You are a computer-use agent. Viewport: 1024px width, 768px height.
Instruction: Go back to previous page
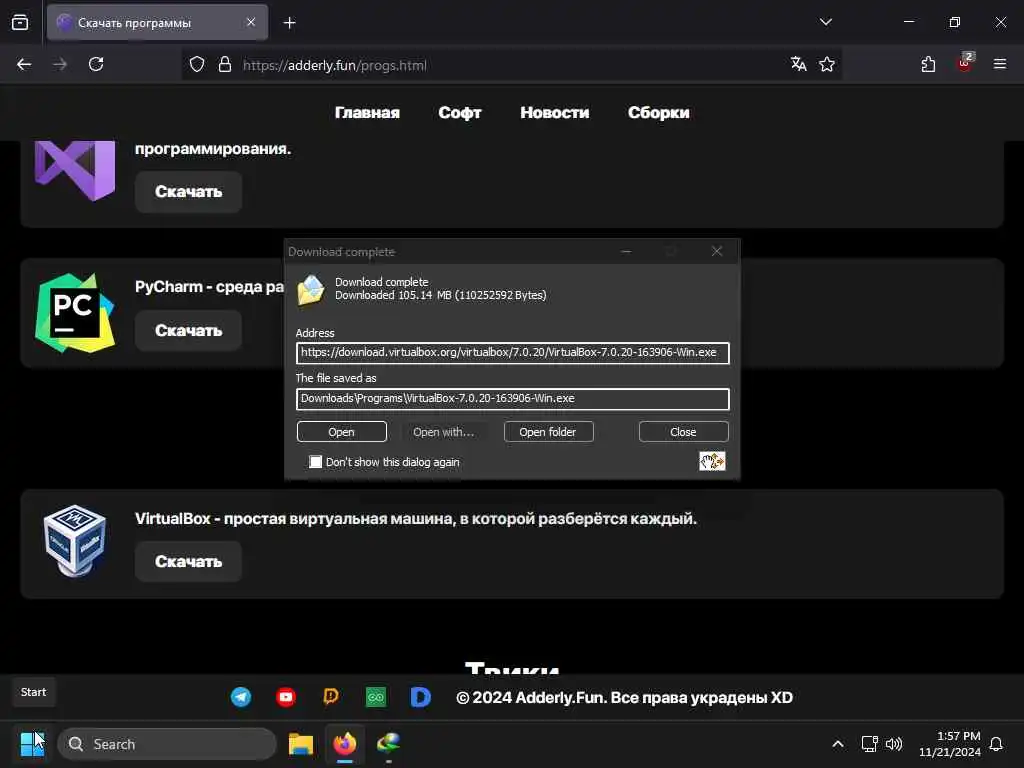tap(24, 64)
